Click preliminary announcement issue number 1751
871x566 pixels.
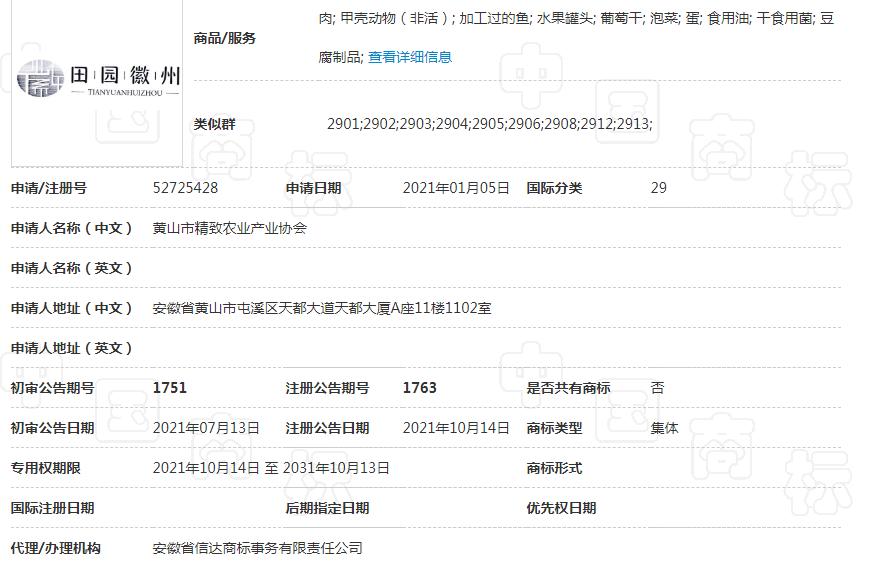click(x=169, y=388)
